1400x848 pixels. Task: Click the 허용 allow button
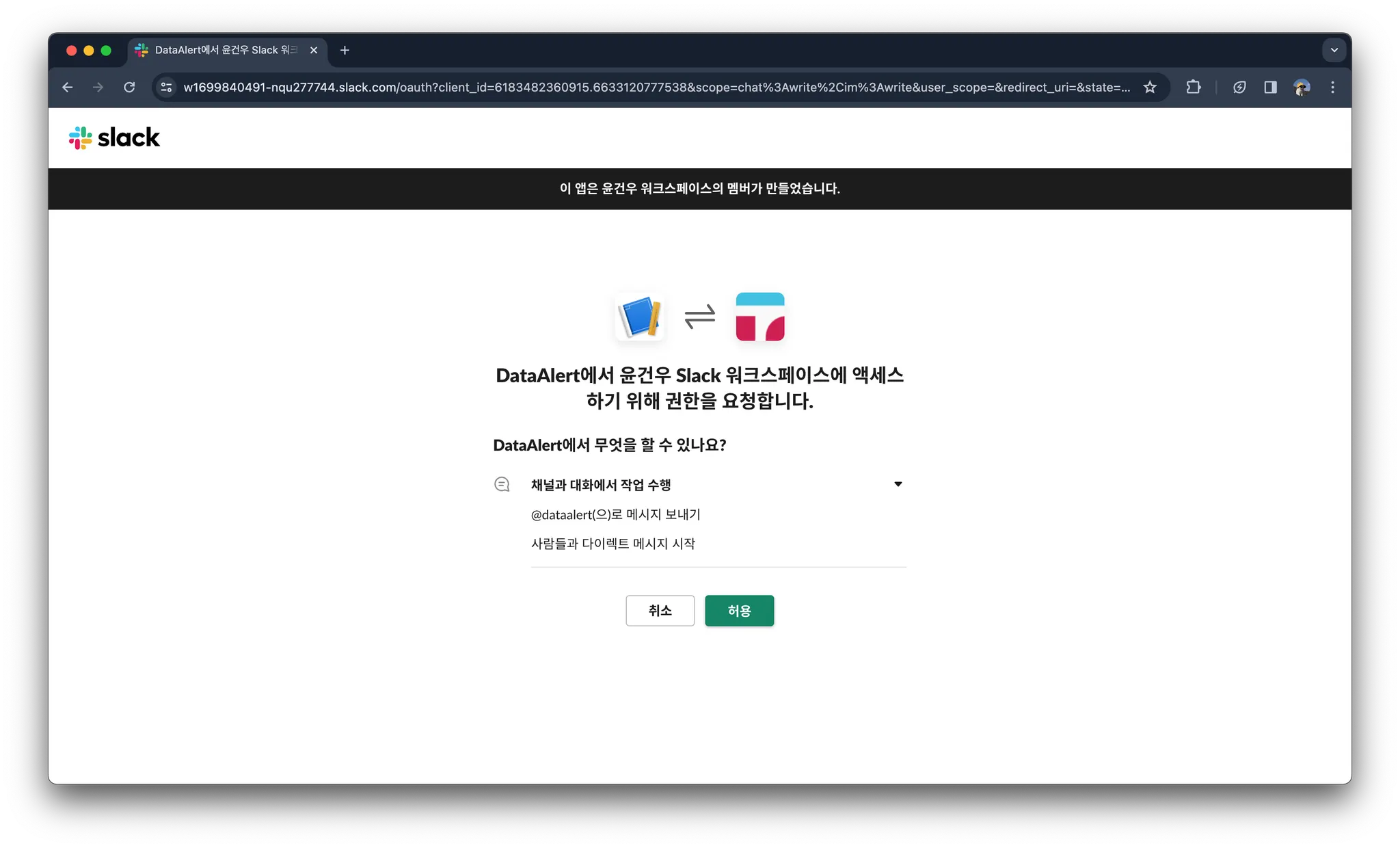click(739, 610)
